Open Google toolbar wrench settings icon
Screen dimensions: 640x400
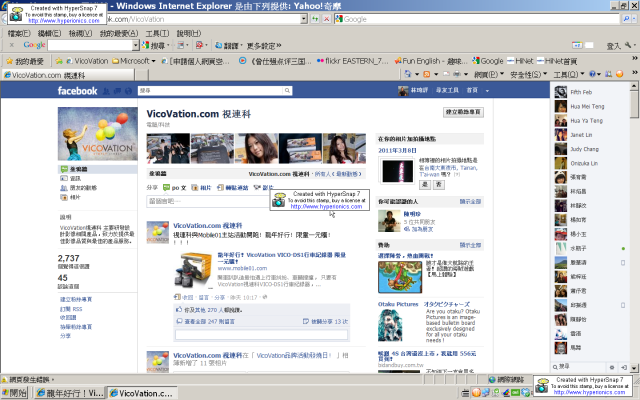coord(628,45)
